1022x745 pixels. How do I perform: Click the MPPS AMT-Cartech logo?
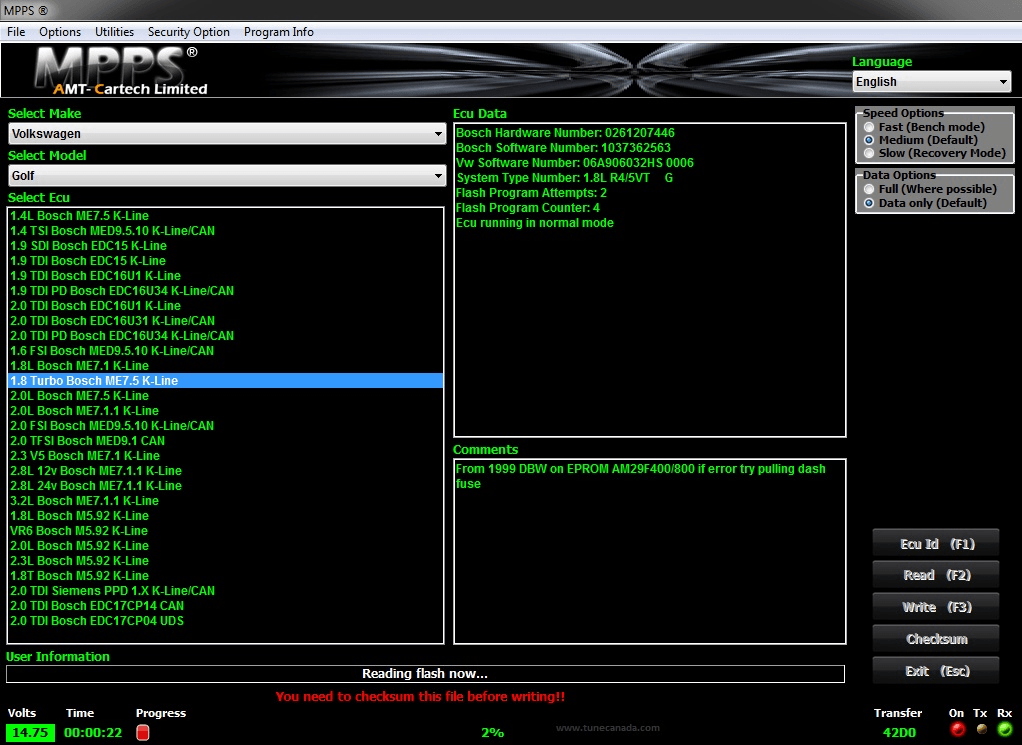[115, 70]
